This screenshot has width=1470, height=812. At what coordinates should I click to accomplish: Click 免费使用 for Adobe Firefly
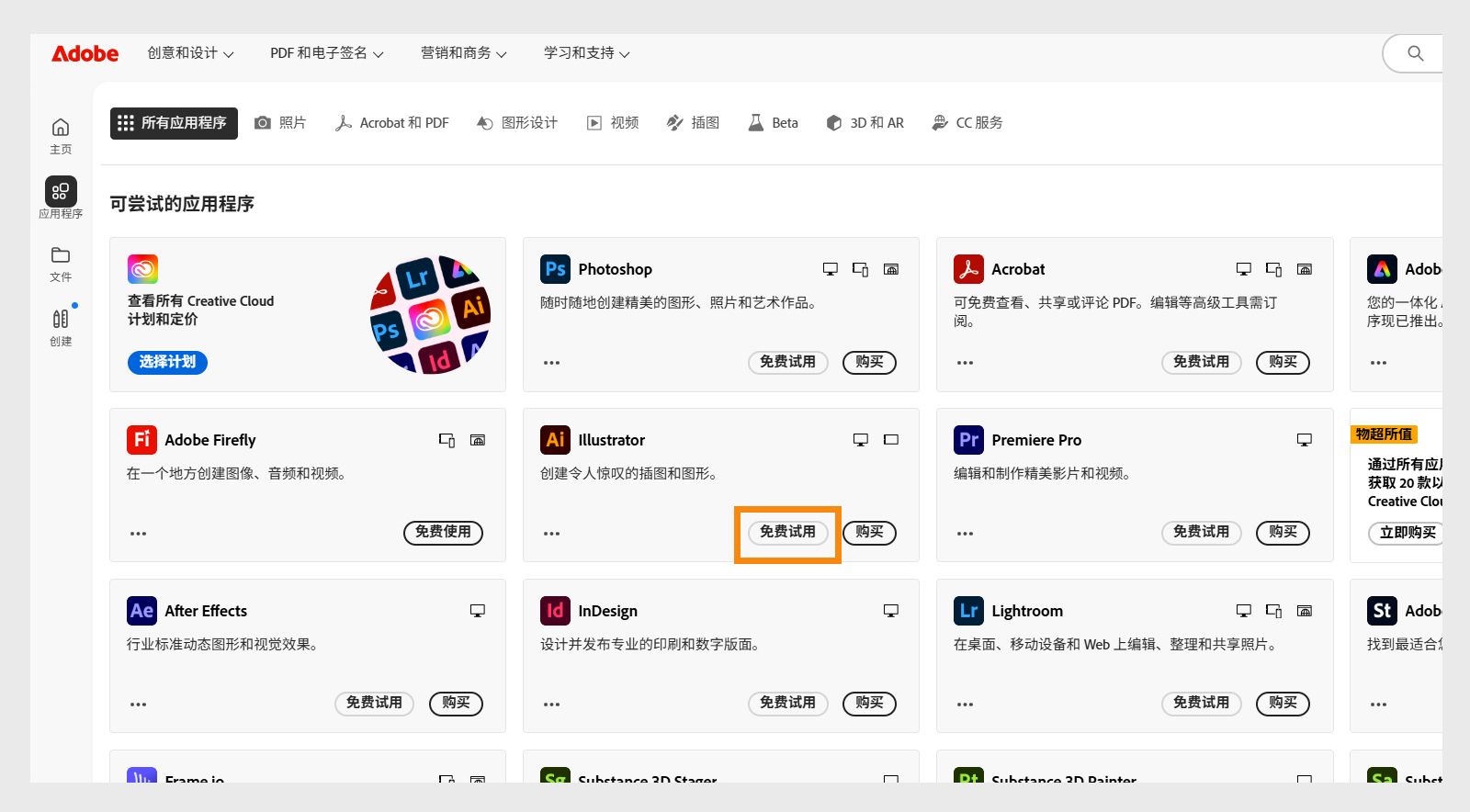[443, 533]
